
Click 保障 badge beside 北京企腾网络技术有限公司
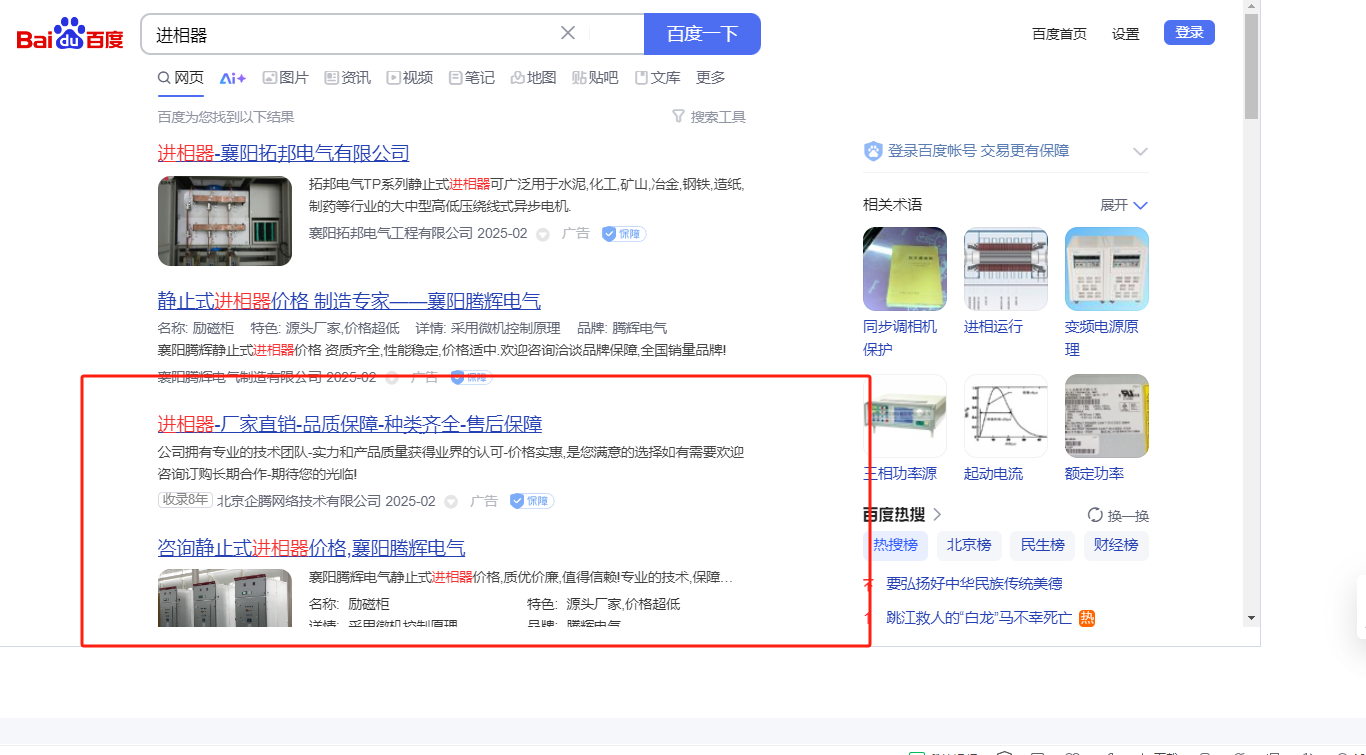pyautogui.click(x=532, y=500)
